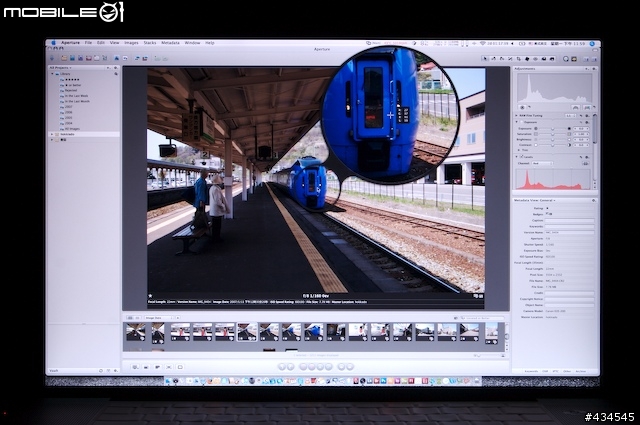Open the Aperture application menu

pos(70,43)
